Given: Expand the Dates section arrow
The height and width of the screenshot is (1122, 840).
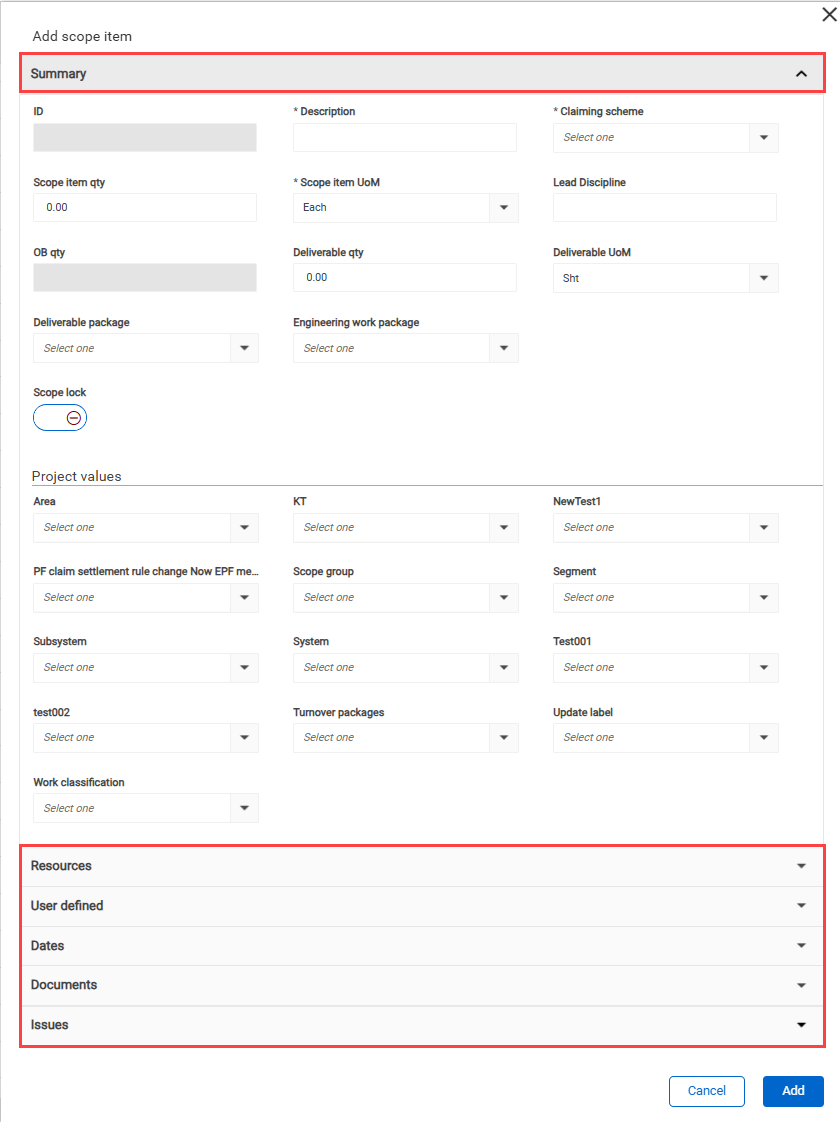Looking at the screenshot, I should [x=801, y=946].
